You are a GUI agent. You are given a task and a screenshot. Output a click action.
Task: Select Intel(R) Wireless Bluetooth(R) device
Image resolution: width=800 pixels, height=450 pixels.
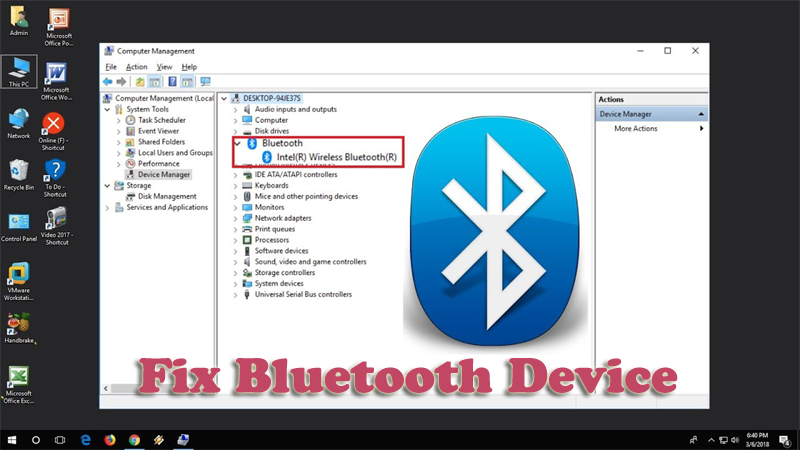click(336, 157)
